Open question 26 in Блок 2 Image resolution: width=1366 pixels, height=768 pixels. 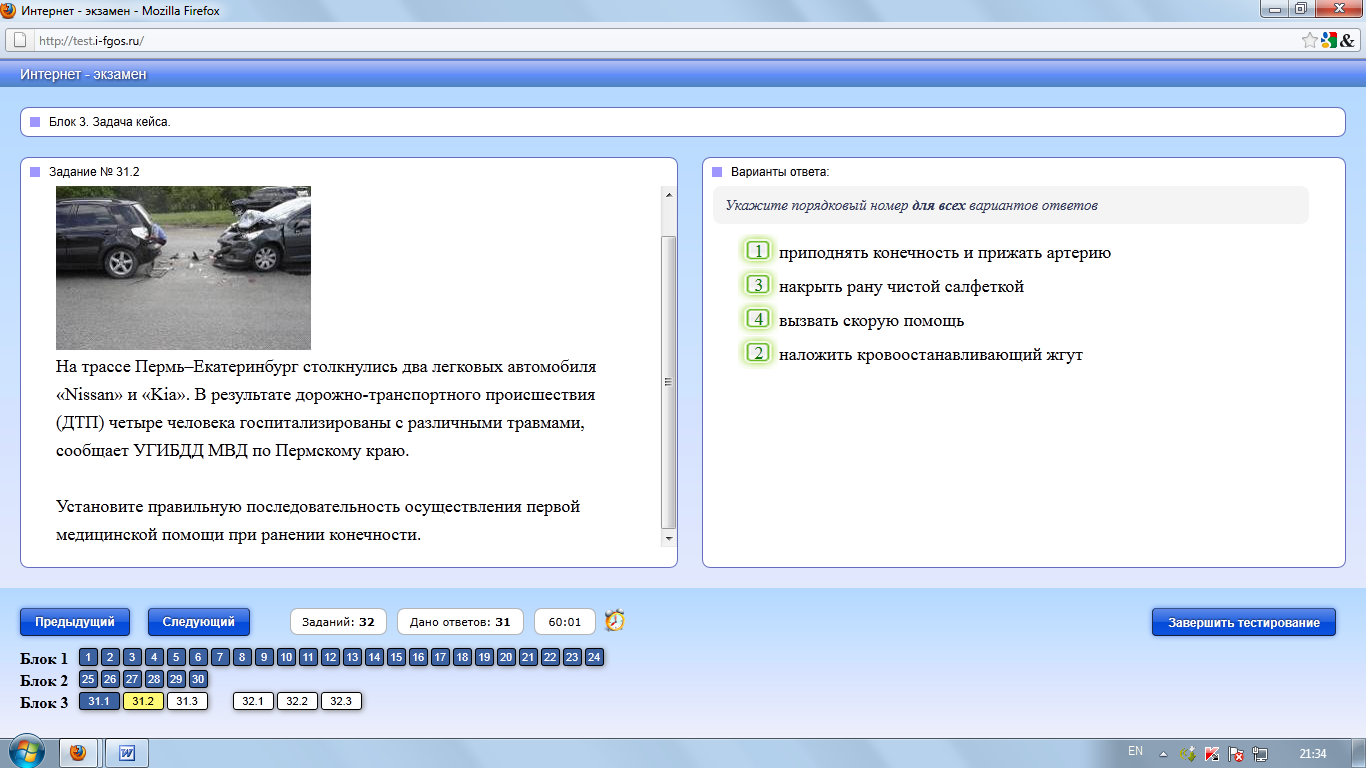111,679
